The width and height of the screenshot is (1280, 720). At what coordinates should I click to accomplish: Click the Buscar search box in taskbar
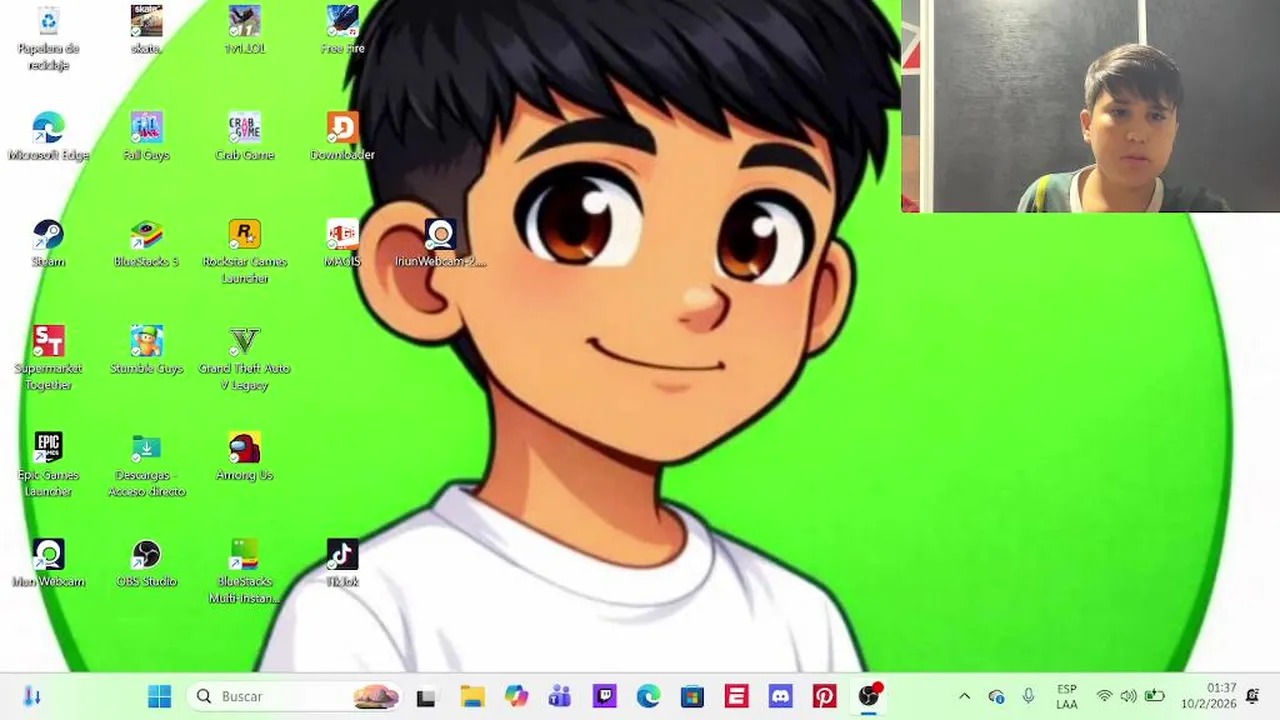click(295, 696)
